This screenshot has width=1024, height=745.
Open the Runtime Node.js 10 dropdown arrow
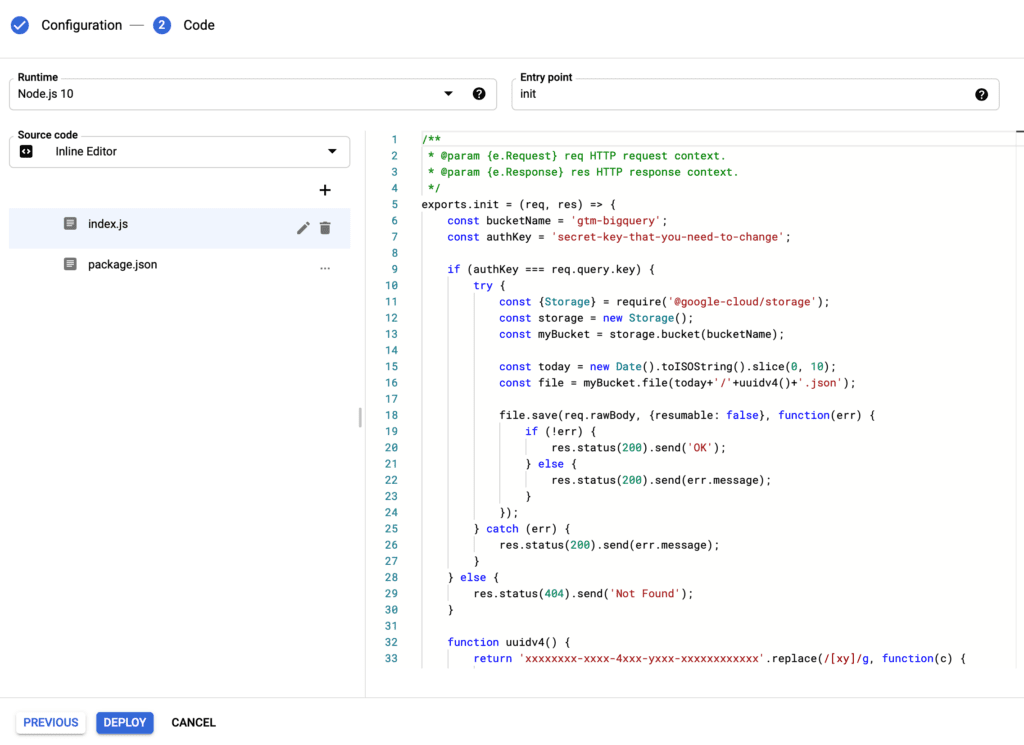pos(448,94)
